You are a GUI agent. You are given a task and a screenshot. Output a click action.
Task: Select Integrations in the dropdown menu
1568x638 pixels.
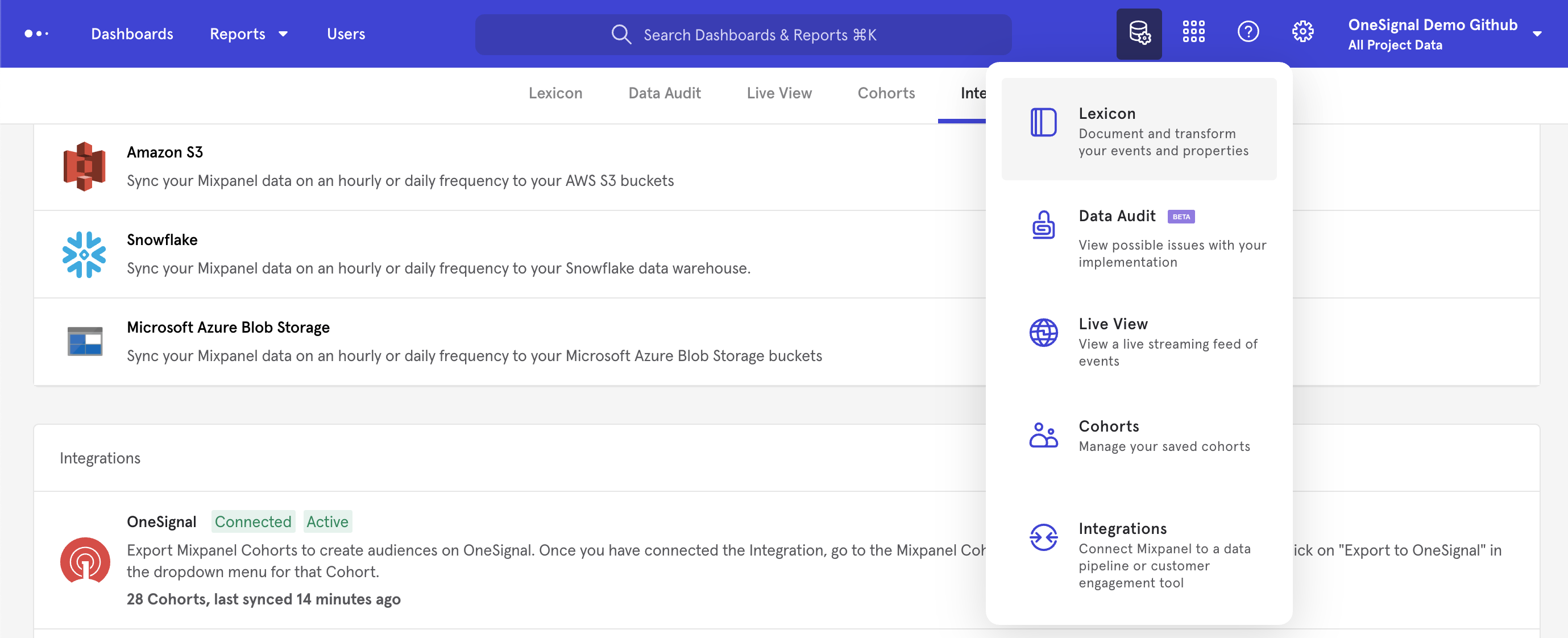[x=1139, y=554]
